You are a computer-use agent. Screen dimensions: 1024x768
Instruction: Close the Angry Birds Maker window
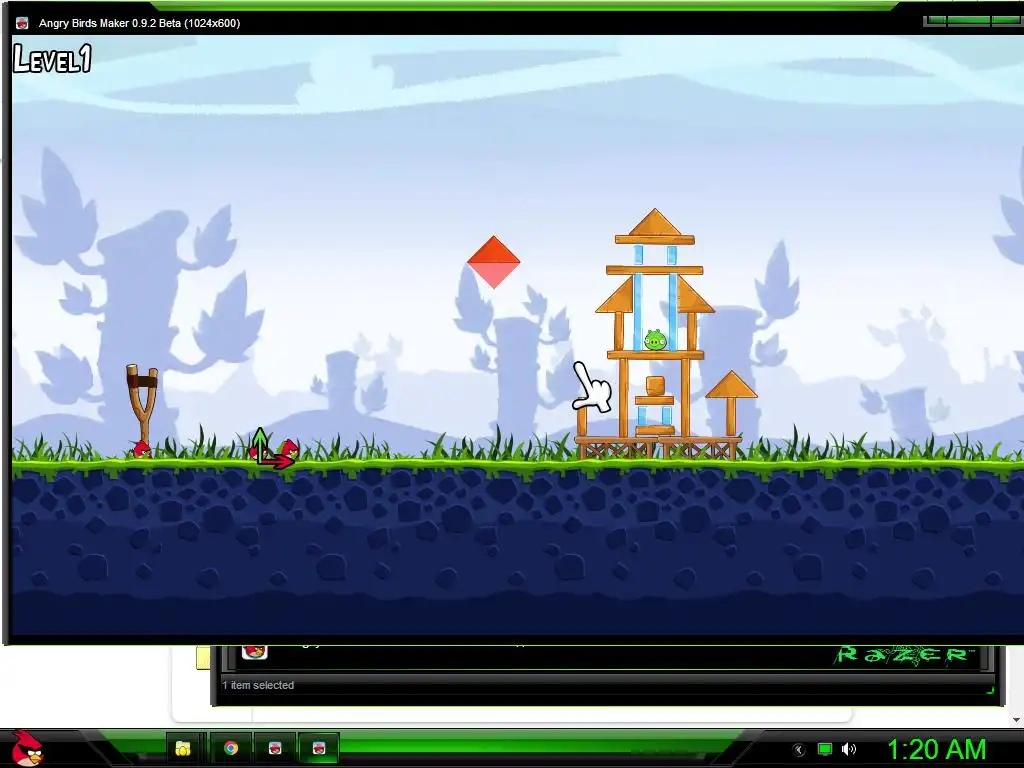click(x=1007, y=21)
